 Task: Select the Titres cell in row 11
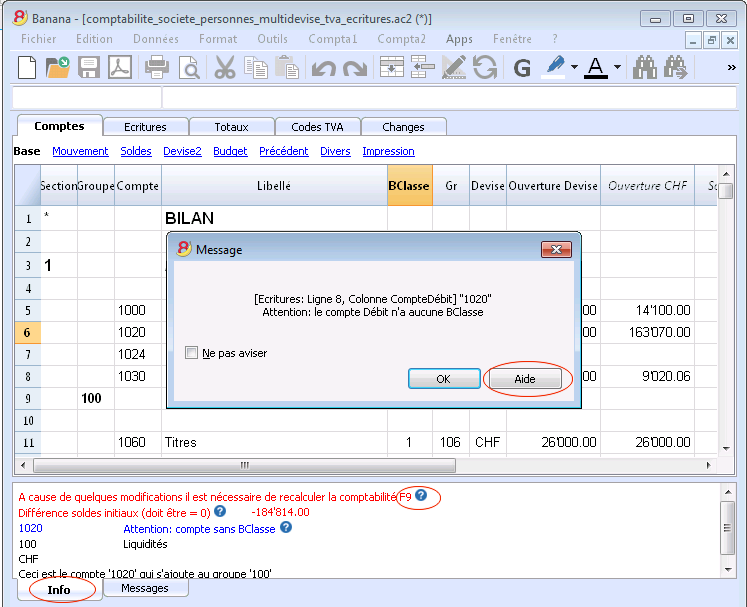click(x=274, y=442)
